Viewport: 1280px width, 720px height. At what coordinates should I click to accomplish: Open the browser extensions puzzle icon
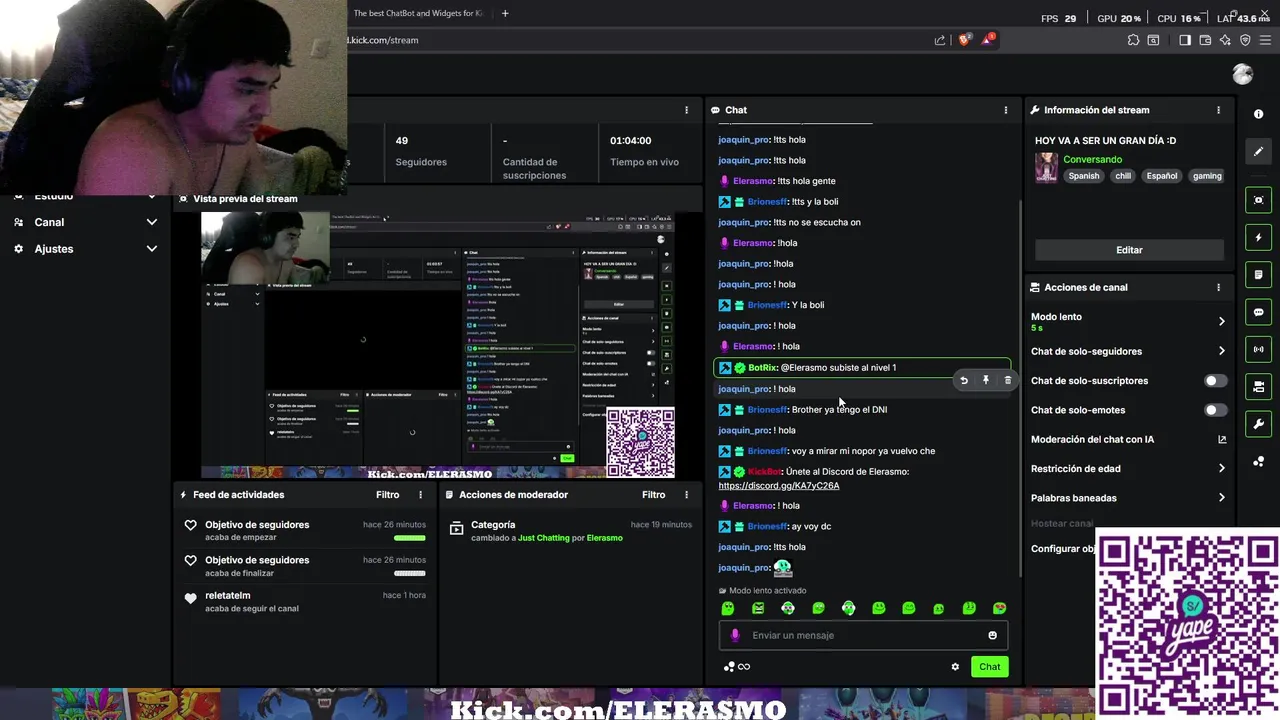1133,40
